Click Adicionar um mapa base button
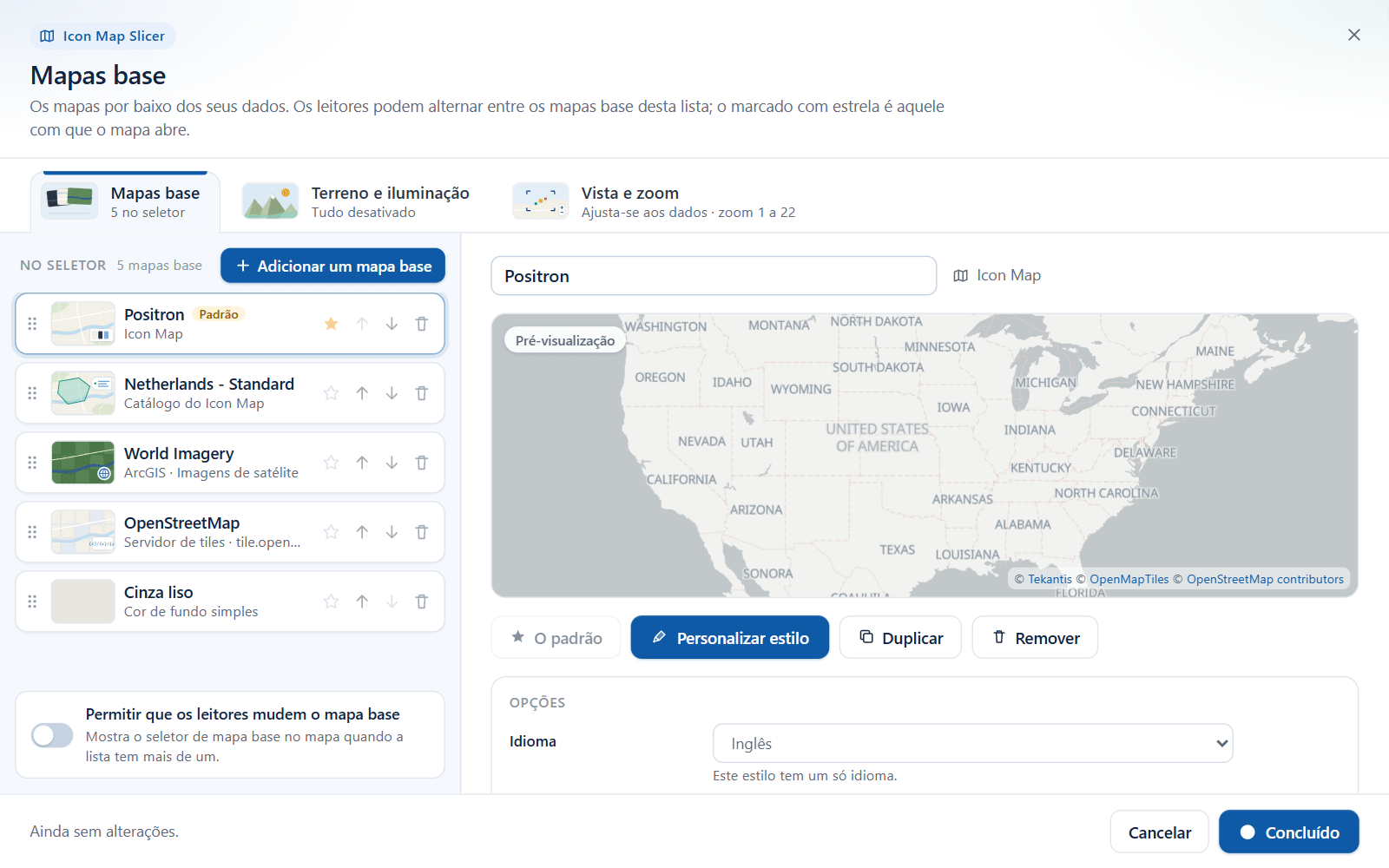 (332, 266)
